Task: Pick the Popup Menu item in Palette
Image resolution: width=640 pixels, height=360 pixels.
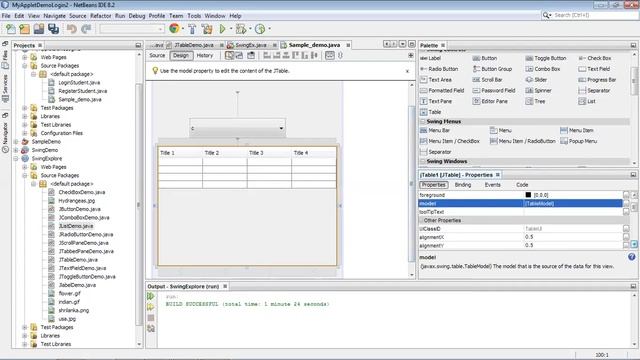Action: click(579, 141)
